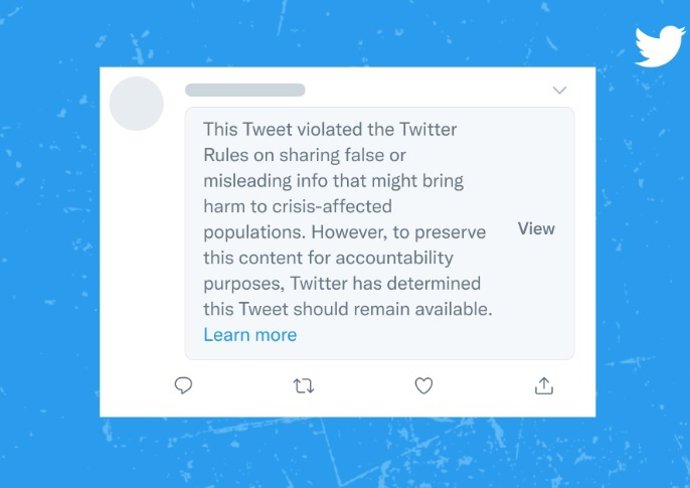Open the Learn more link

click(250, 335)
